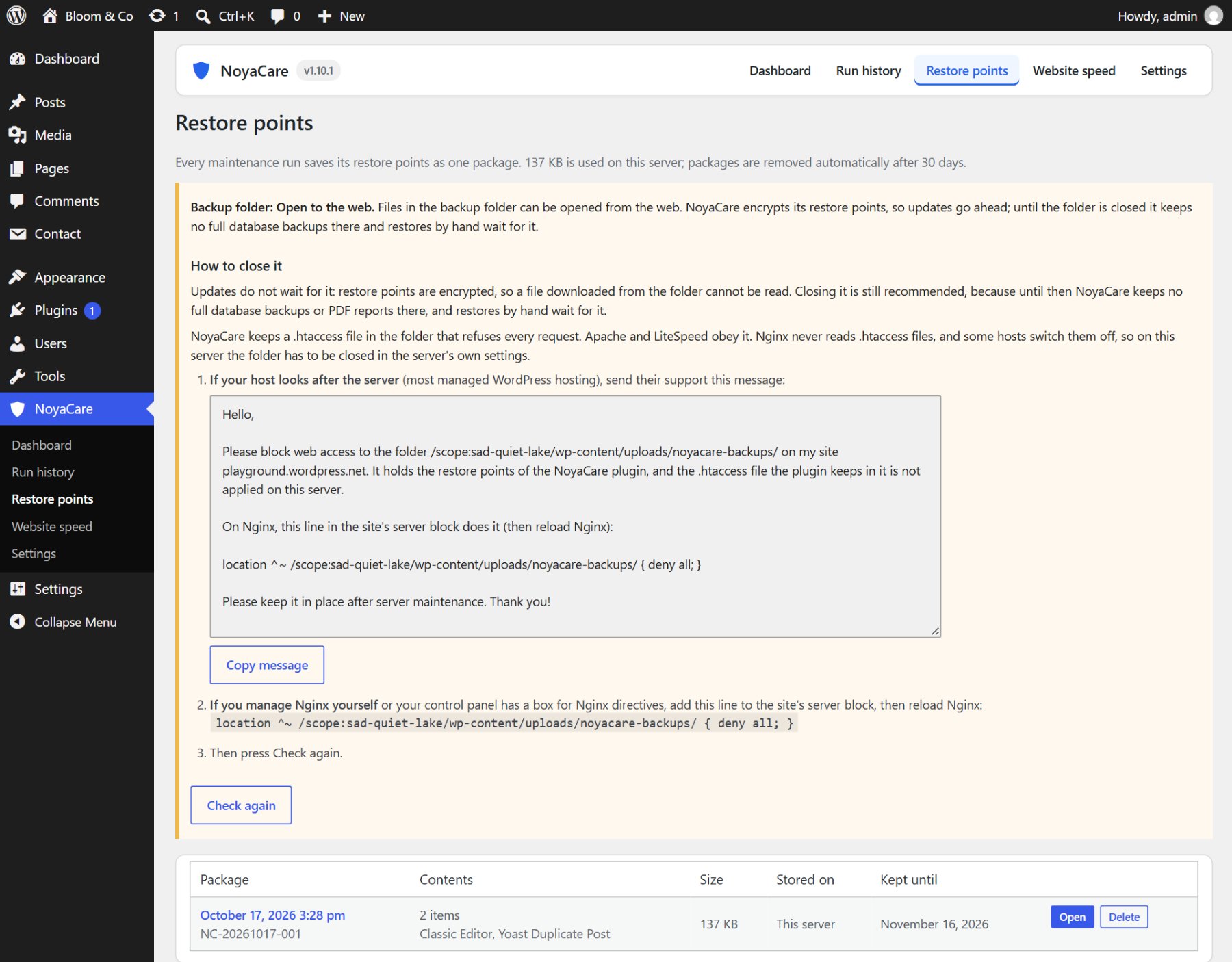Switch to the Website speed tab
This screenshot has width=1232, height=962.
pos(1073,70)
